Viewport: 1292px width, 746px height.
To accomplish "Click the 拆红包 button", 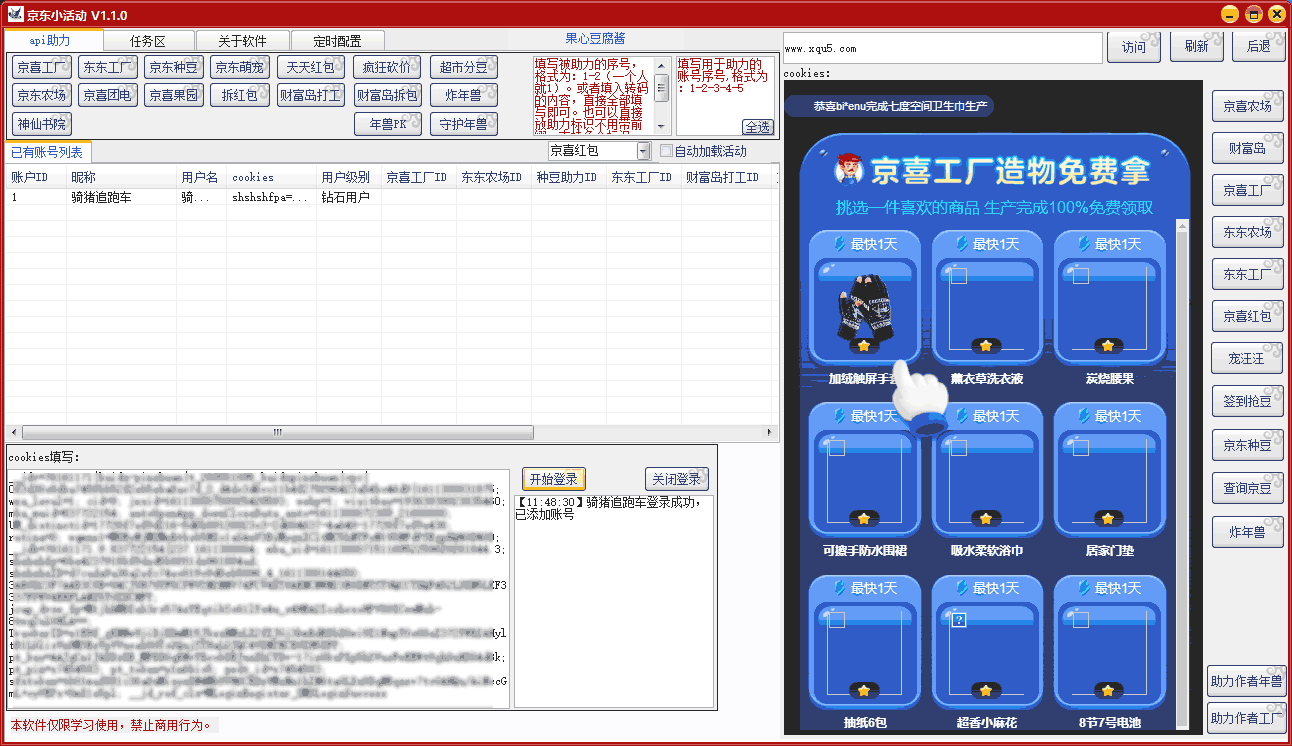I will pos(240,96).
